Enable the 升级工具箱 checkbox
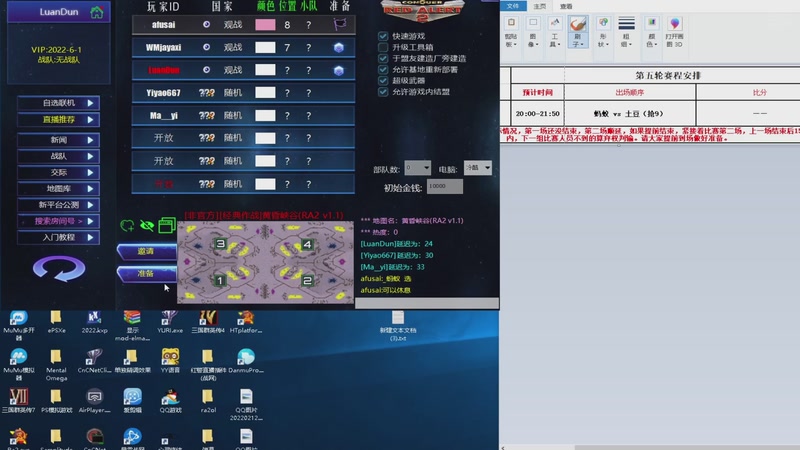The height and width of the screenshot is (450, 800). pos(383,47)
